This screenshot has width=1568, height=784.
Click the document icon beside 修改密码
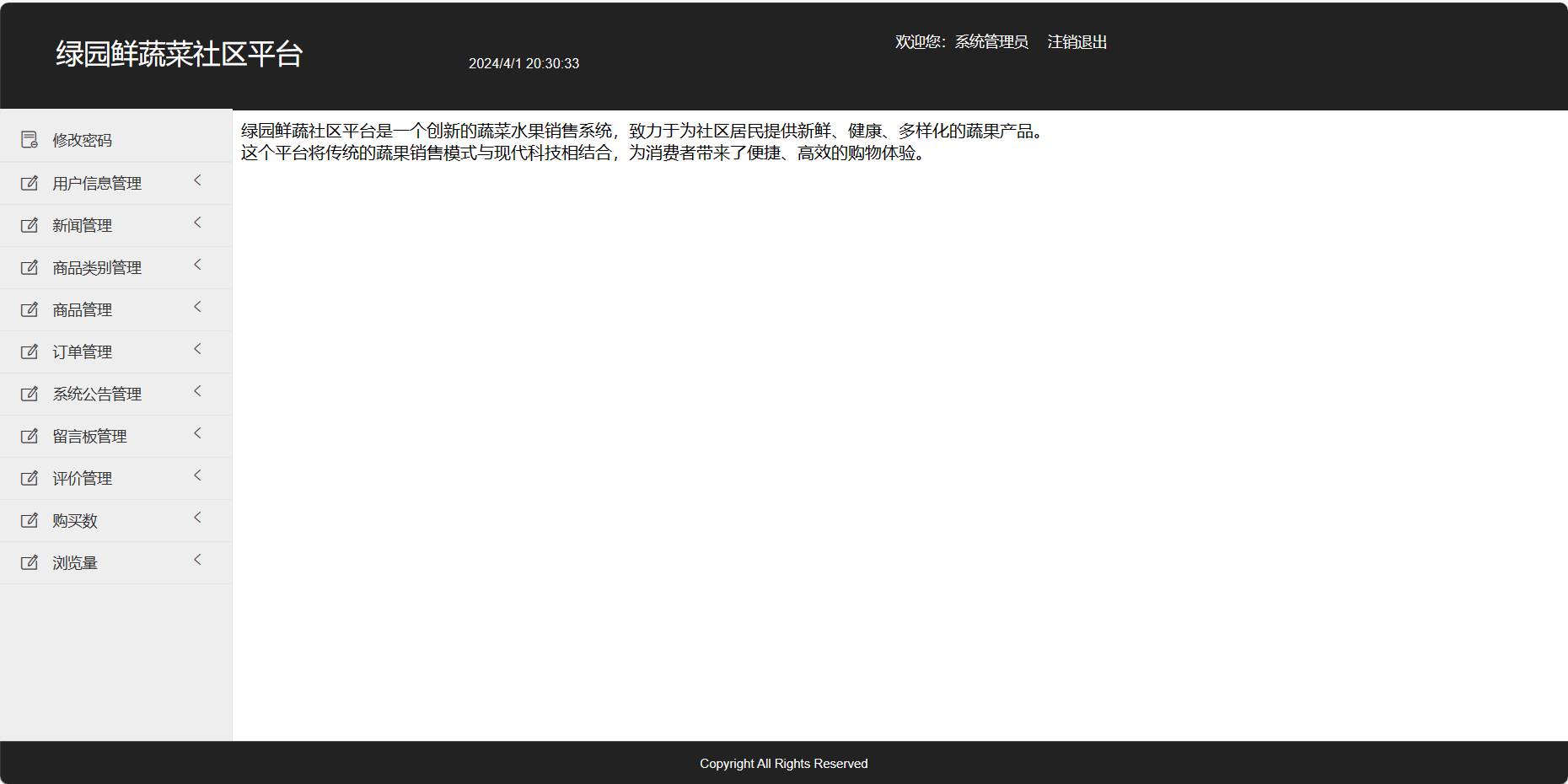tap(30, 140)
